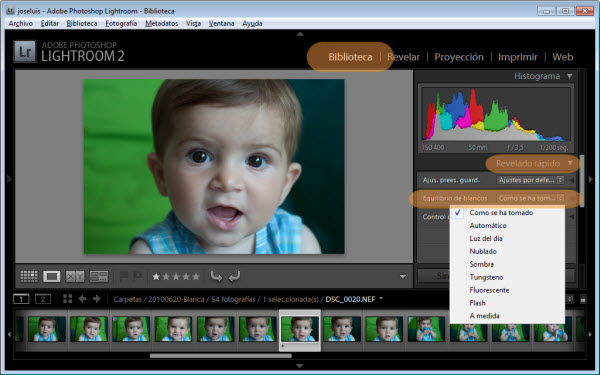Show the left panel arrow
Image resolution: width=600 pixels, height=375 pixels.
point(9,179)
